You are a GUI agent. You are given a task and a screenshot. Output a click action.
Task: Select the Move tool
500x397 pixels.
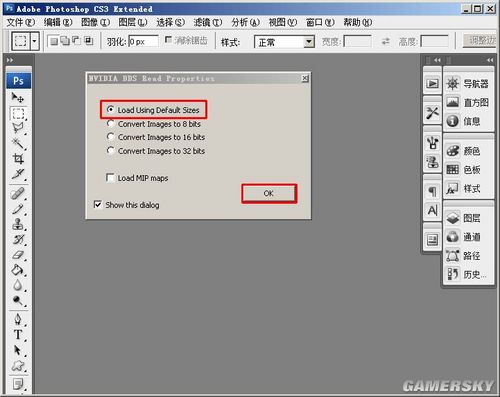click(18, 98)
